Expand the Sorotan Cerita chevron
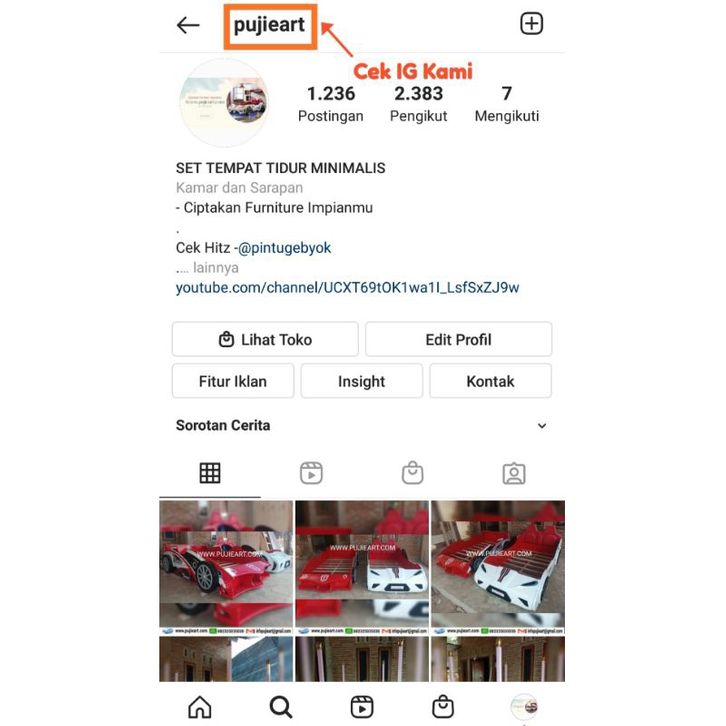This screenshot has width=726, height=726. [542, 426]
